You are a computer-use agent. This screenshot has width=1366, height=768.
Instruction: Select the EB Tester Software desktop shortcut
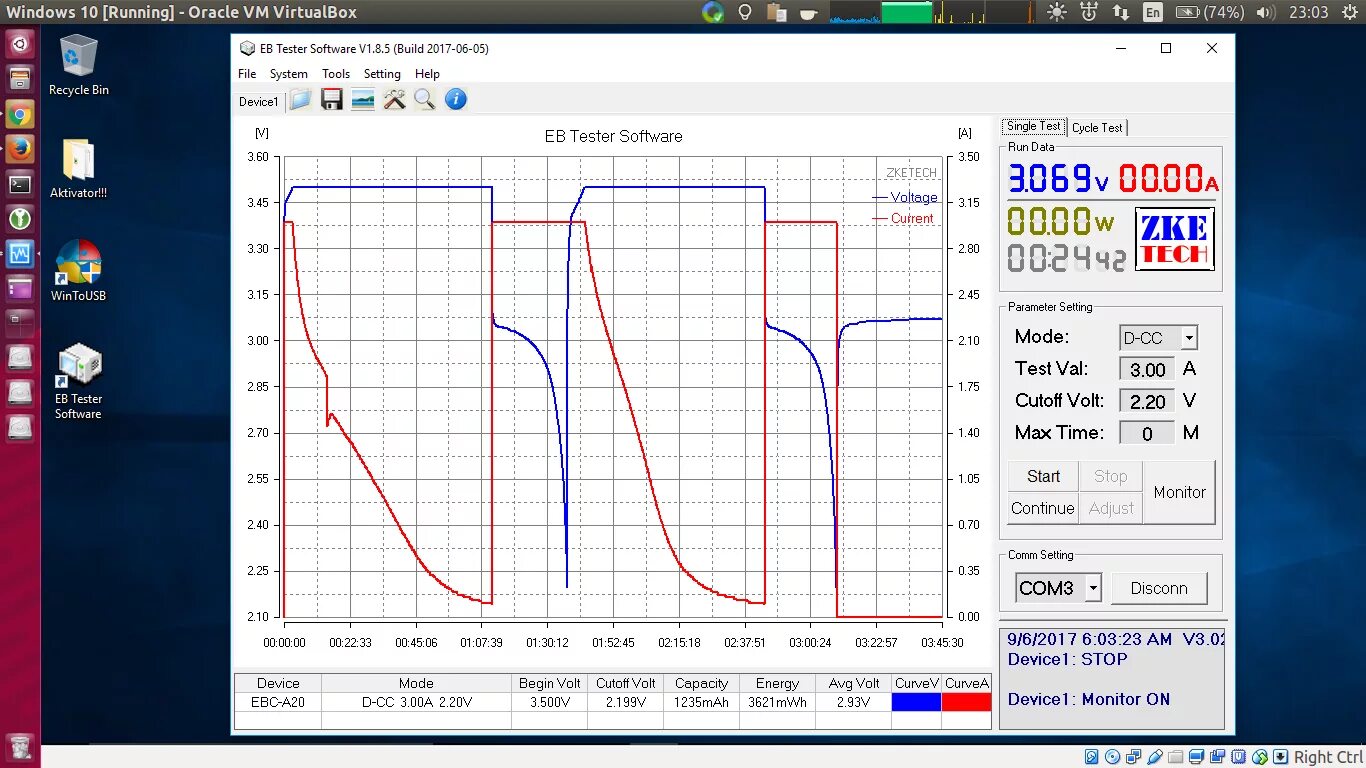78,382
